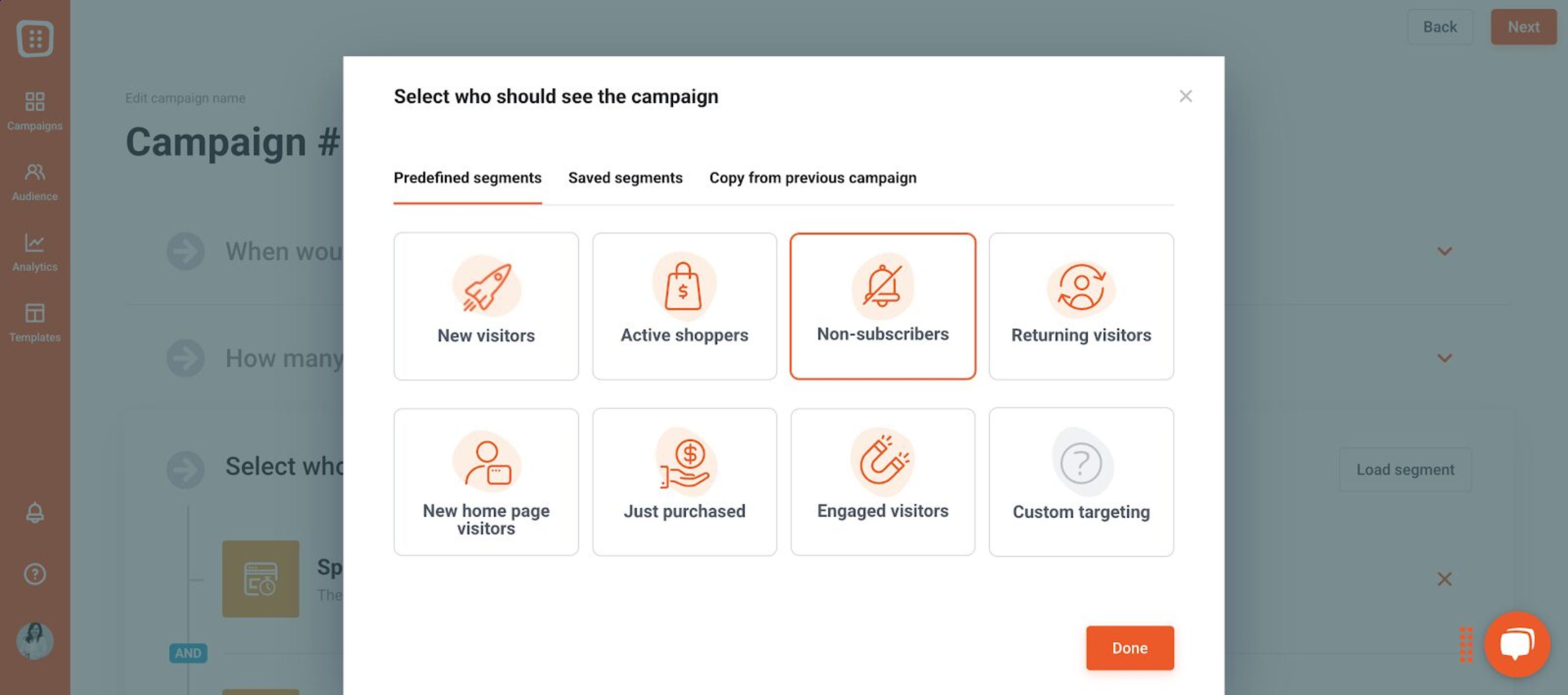Click the browser-clock rule icon tile
This screenshot has height=695, width=1568.
pos(261,579)
